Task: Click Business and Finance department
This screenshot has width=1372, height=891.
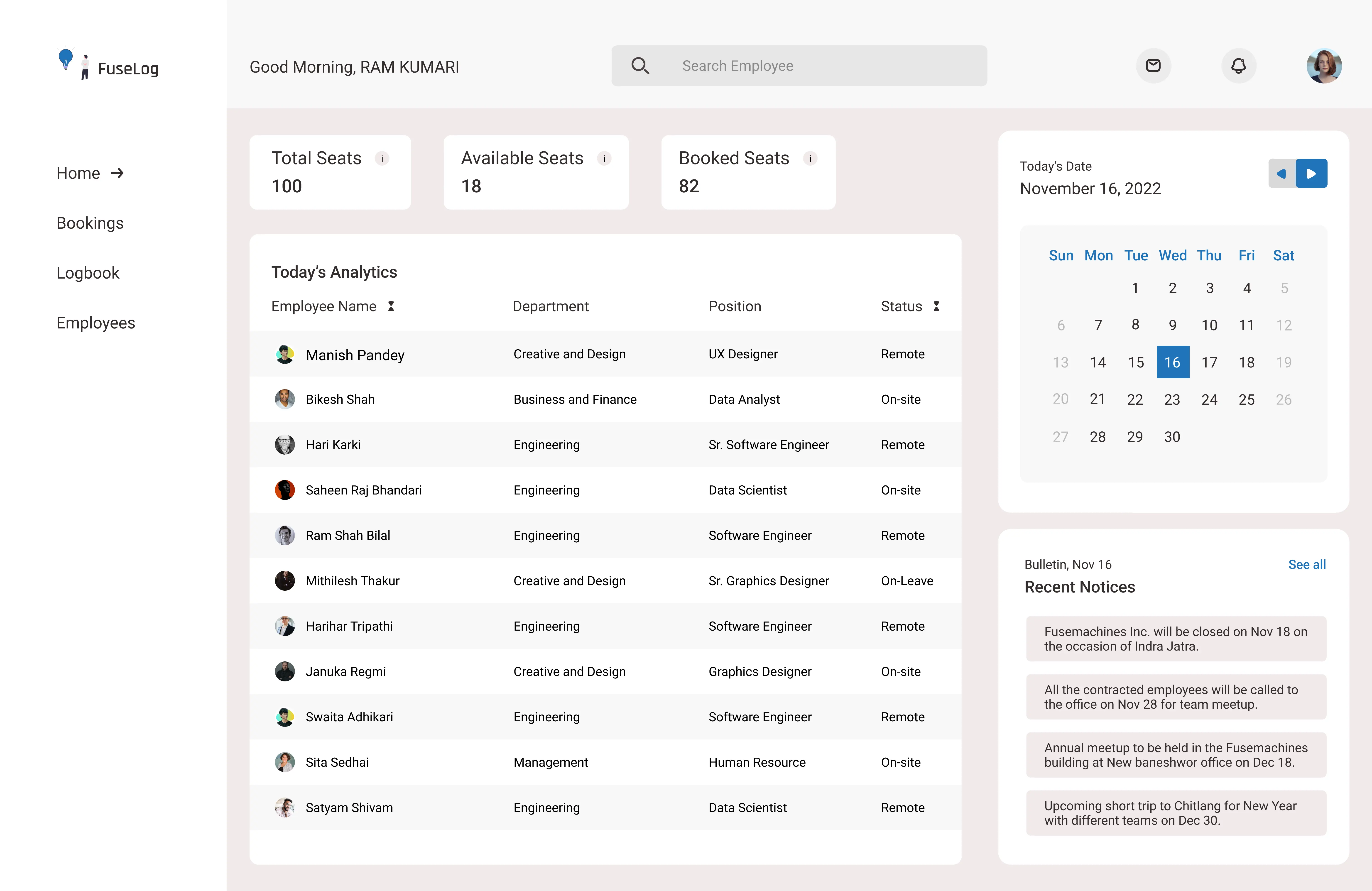Action: 575,400
